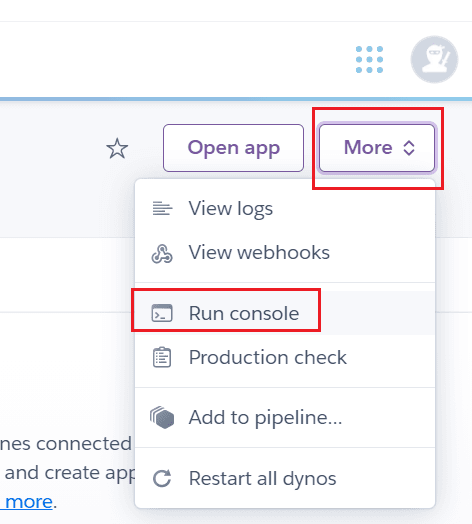Select Restart all dynos option
This screenshot has height=524, width=472.
(285, 478)
